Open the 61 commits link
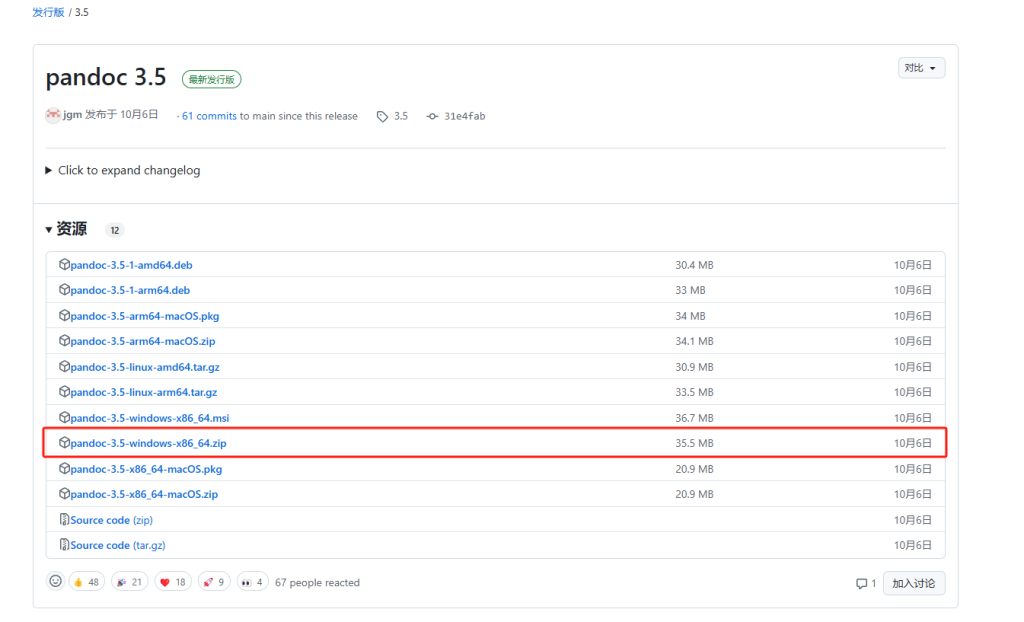This screenshot has height=622, width=1024. [x=209, y=116]
